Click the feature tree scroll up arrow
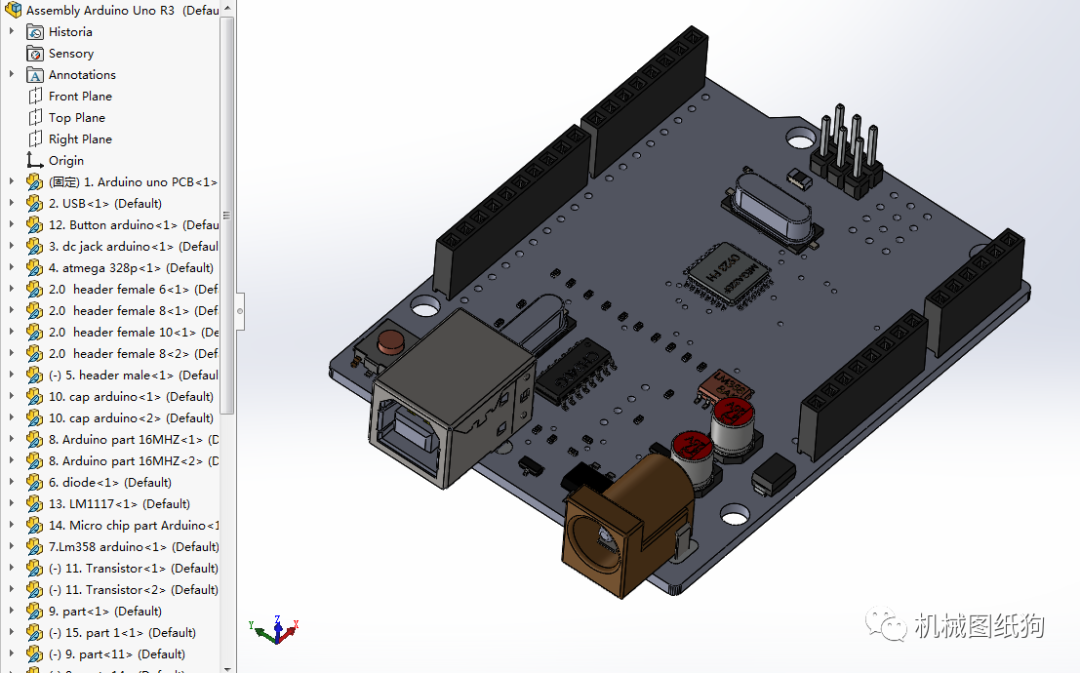The width and height of the screenshot is (1080, 673). point(227,7)
